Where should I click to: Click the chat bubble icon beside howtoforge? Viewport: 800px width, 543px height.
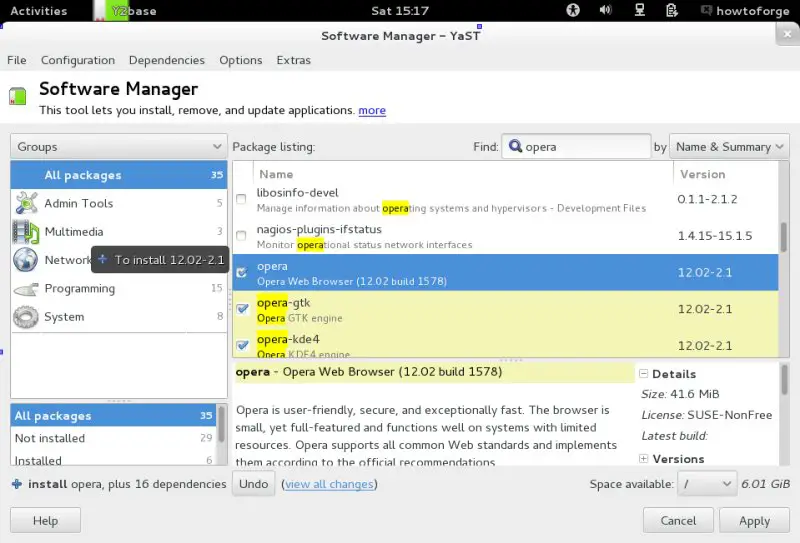pos(707,10)
